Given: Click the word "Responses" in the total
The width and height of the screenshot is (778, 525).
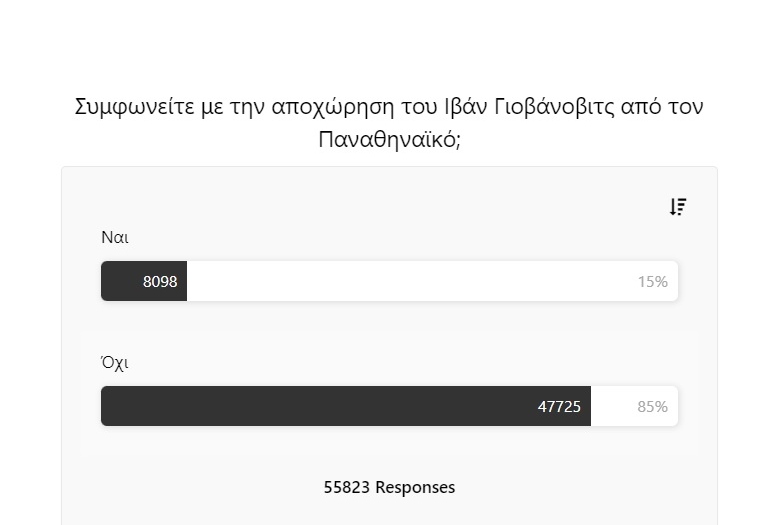Looking at the screenshot, I should [415, 487].
